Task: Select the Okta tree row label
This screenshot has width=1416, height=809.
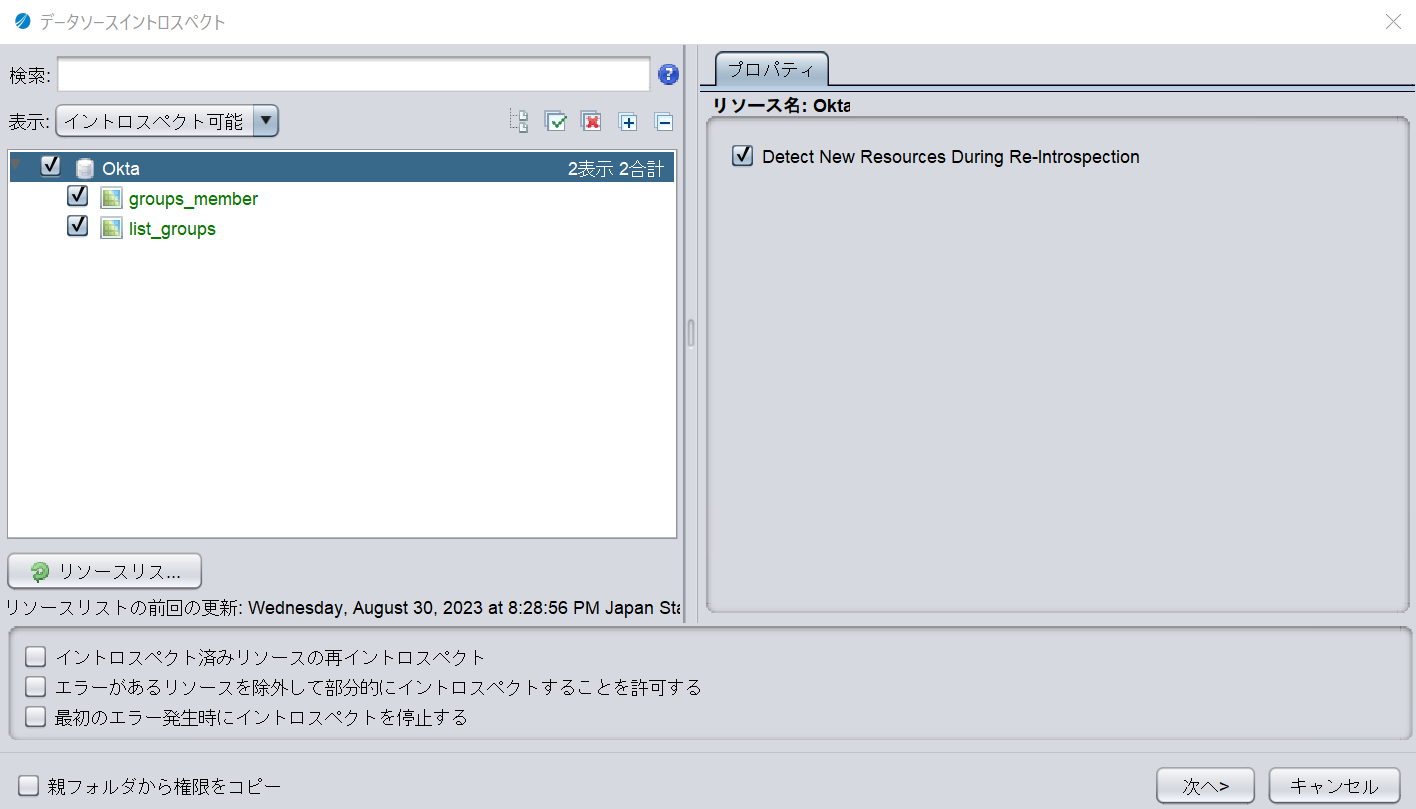Action: click(121, 169)
